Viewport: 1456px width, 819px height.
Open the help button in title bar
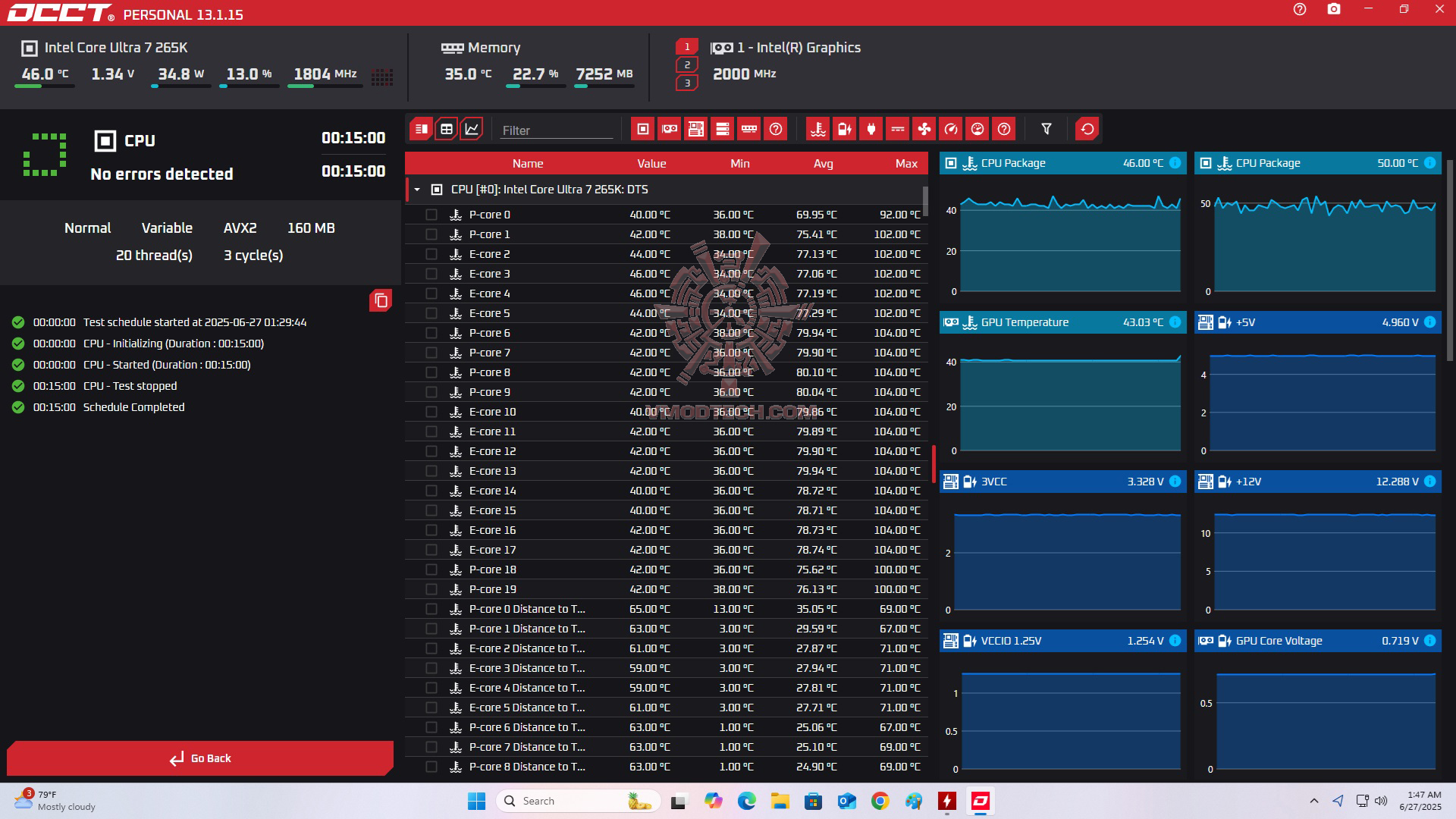coord(1299,10)
